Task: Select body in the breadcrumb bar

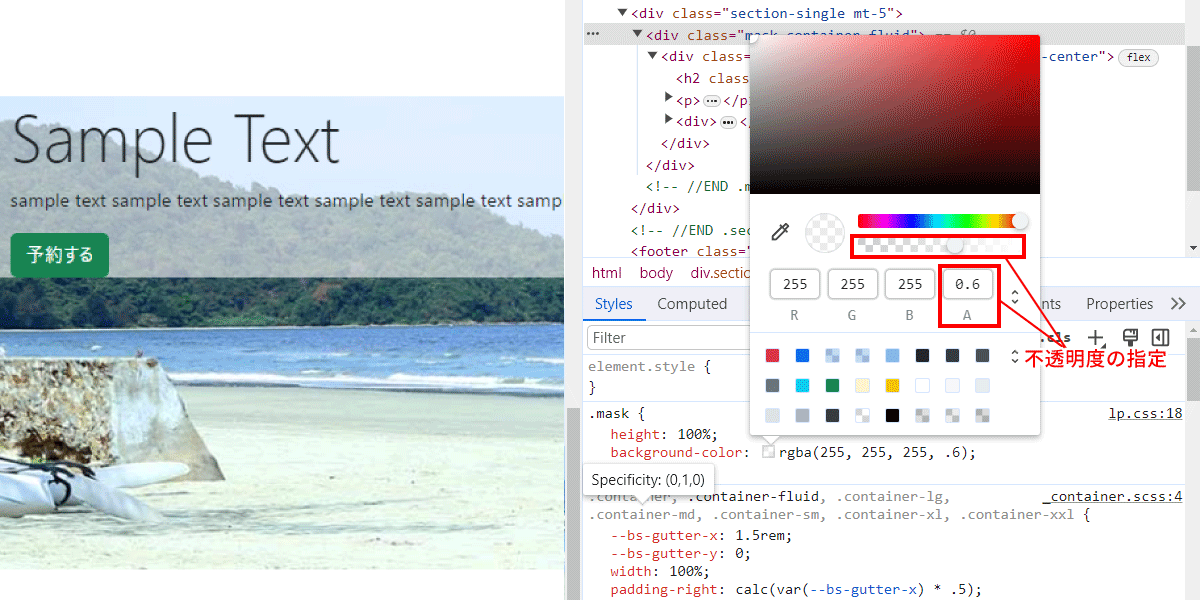Action: click(x=656, y=273)
